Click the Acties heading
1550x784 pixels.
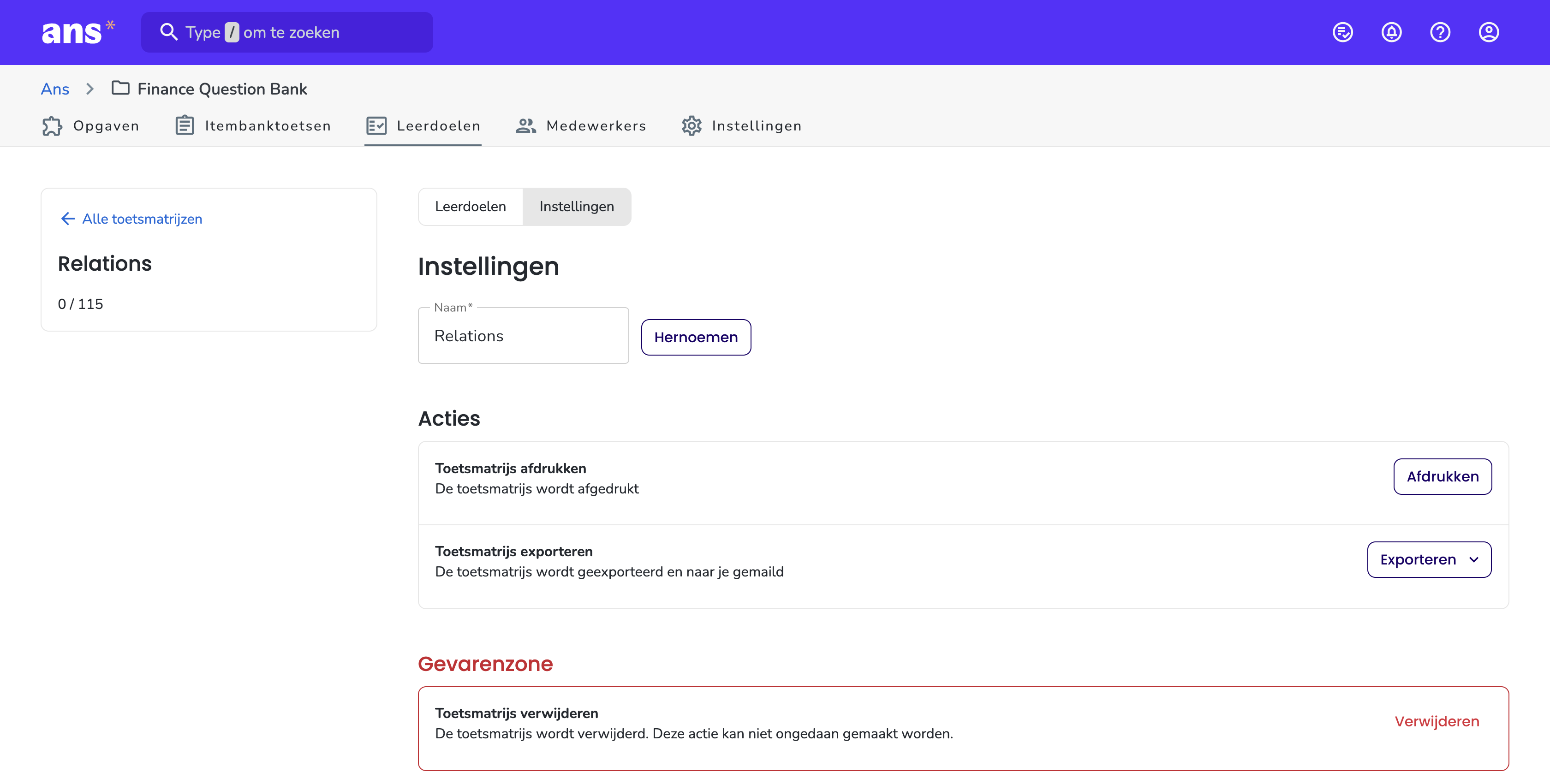click(449, 418)
